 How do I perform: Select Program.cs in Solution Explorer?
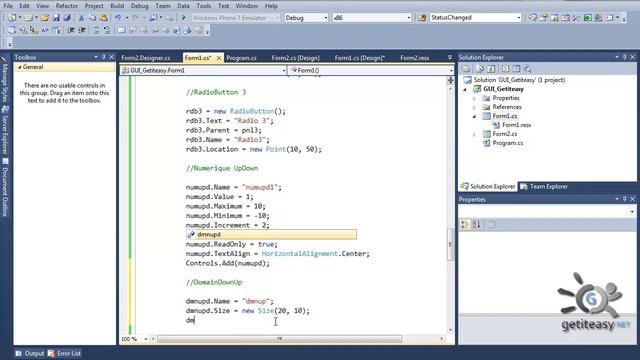tap(508, 143)
